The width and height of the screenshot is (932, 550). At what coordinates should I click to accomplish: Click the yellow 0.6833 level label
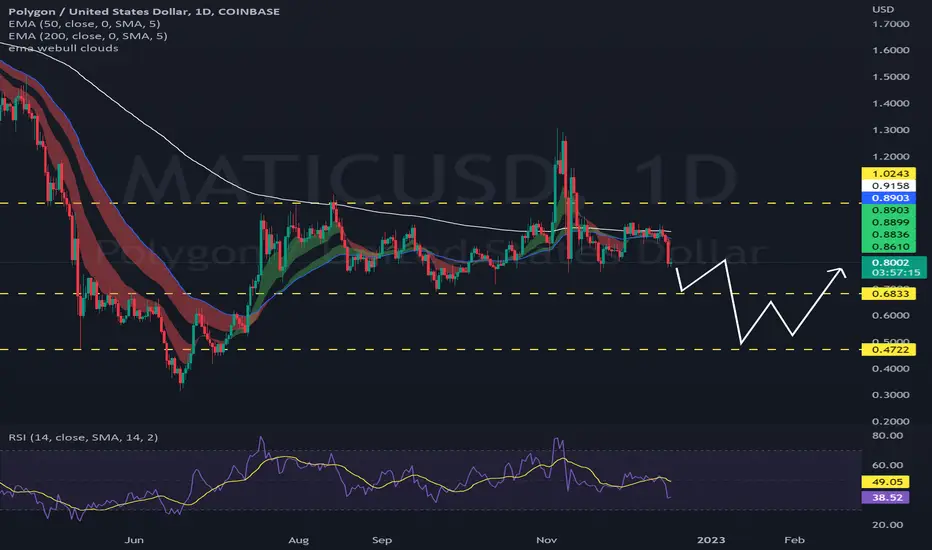tap(889, 294)
